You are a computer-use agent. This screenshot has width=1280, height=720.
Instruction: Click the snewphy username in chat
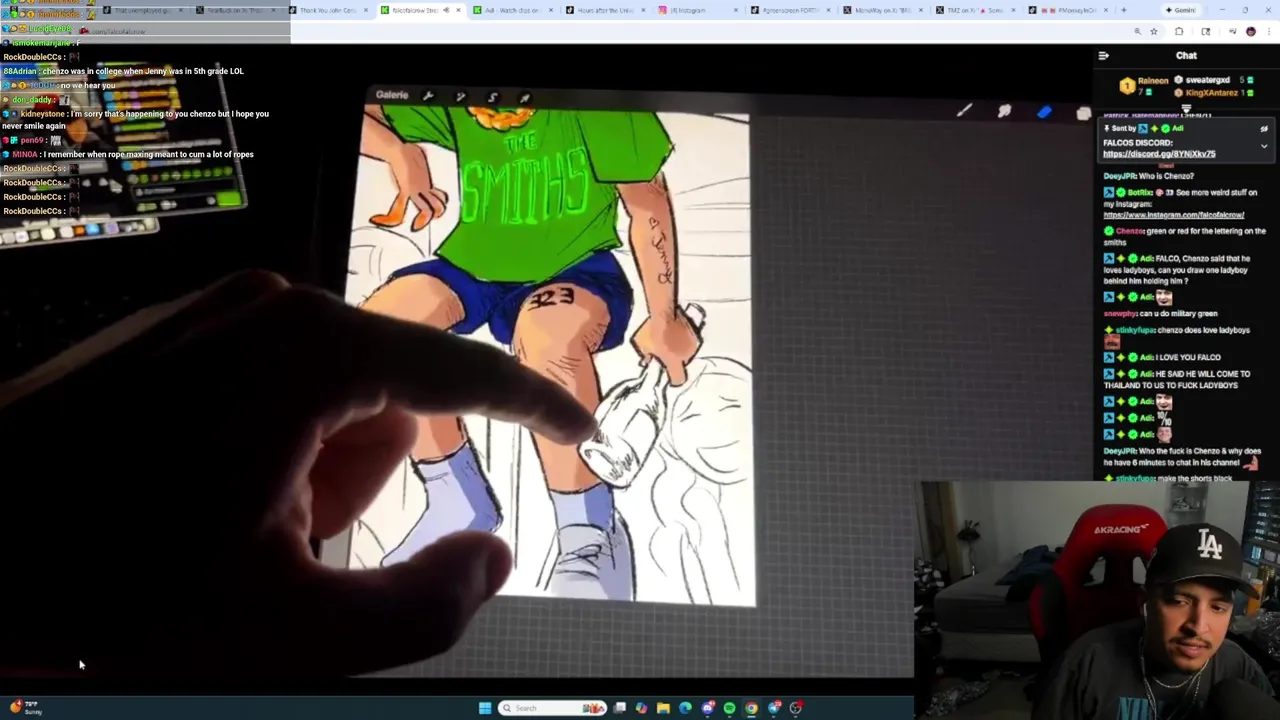[x=1120, y=313]
